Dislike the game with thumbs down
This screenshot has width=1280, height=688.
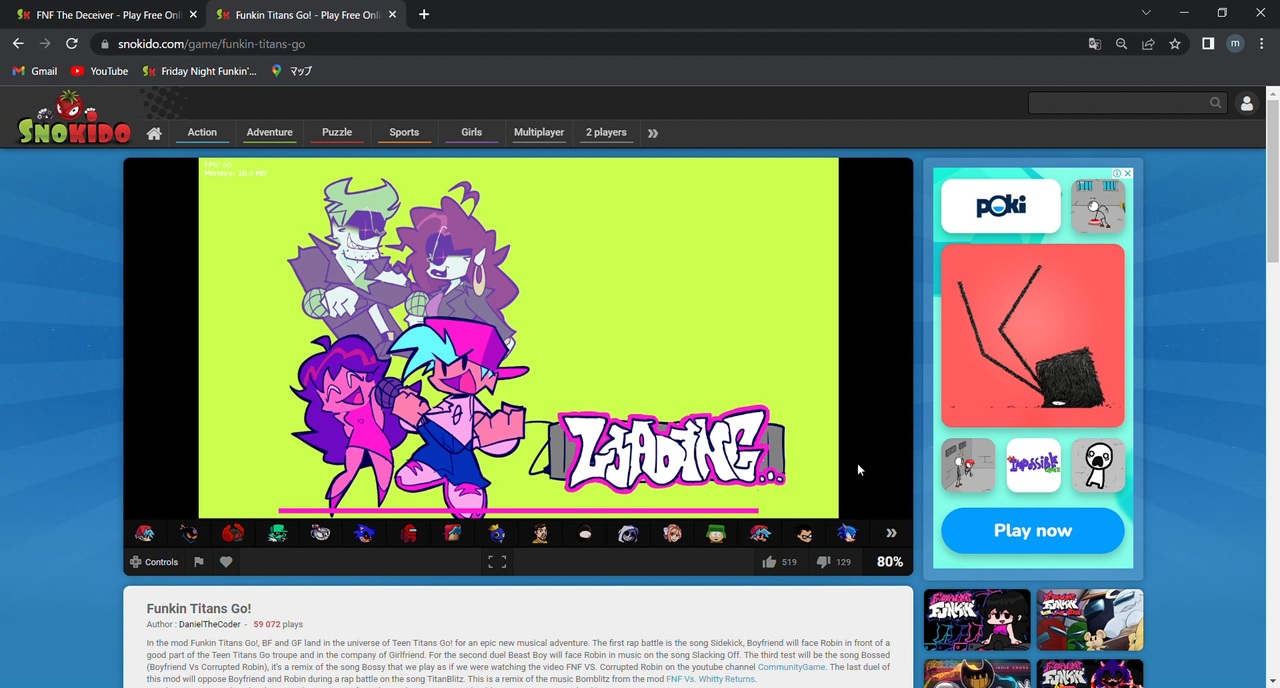pos(823,562)
